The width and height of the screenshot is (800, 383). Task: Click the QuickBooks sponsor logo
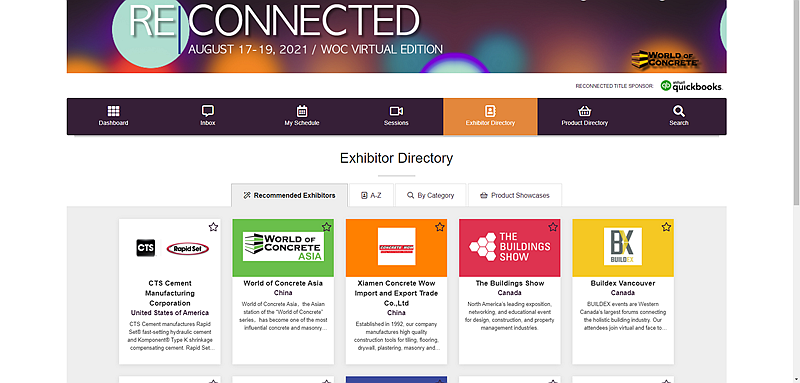click(692, 86)
